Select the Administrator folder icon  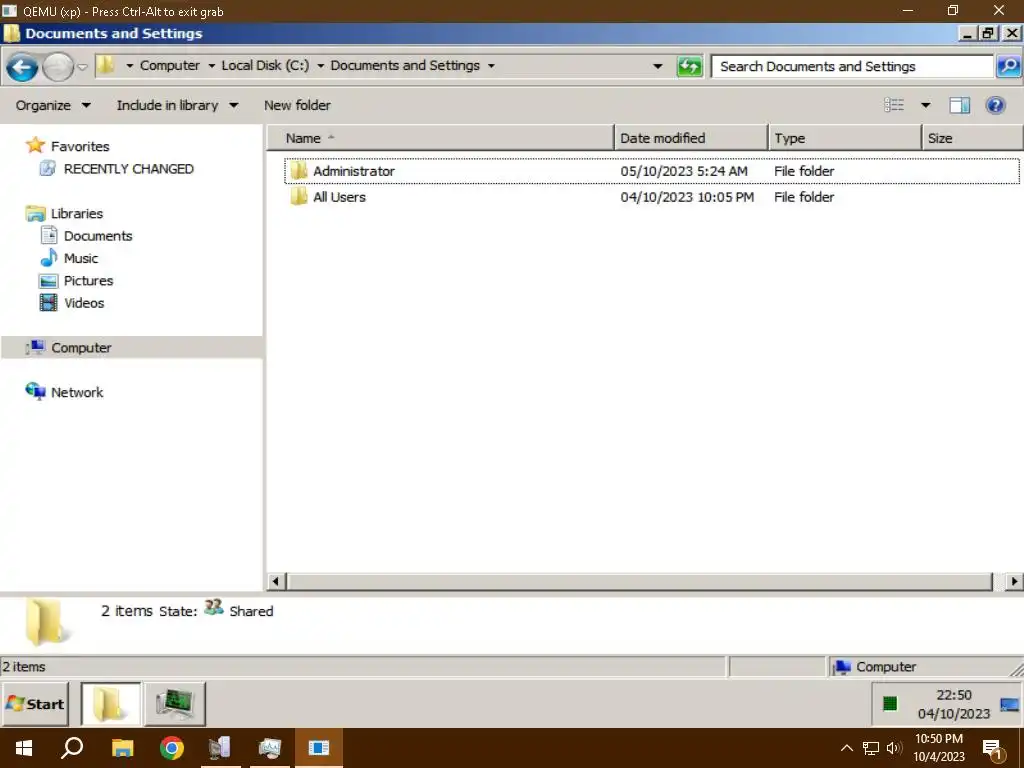(298, 170)
